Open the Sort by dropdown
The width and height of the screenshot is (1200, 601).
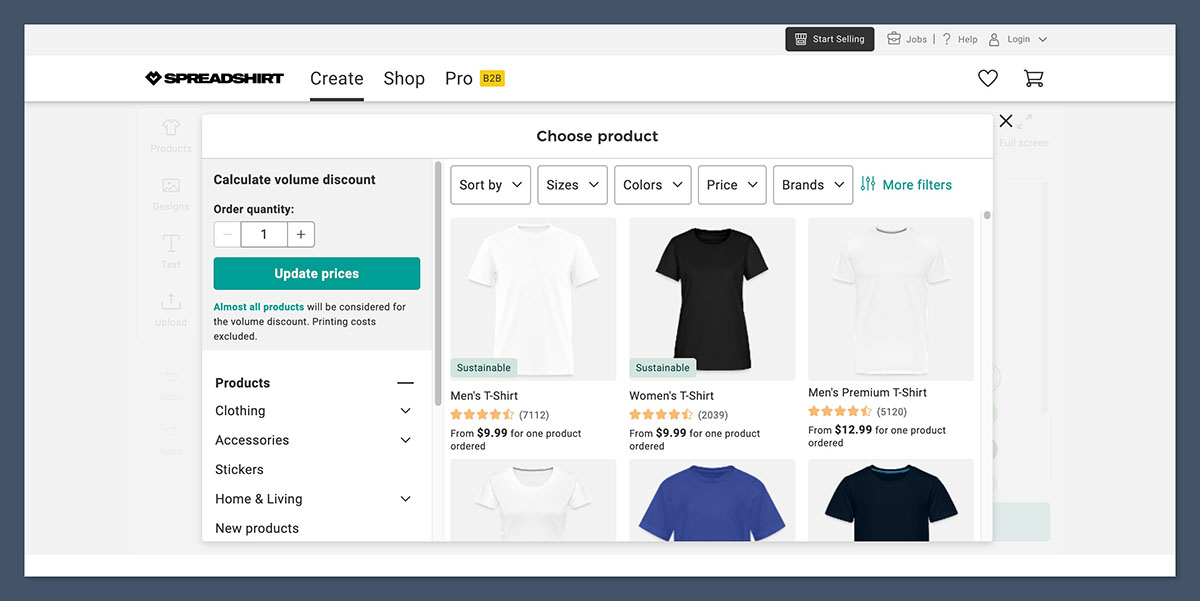491,185
